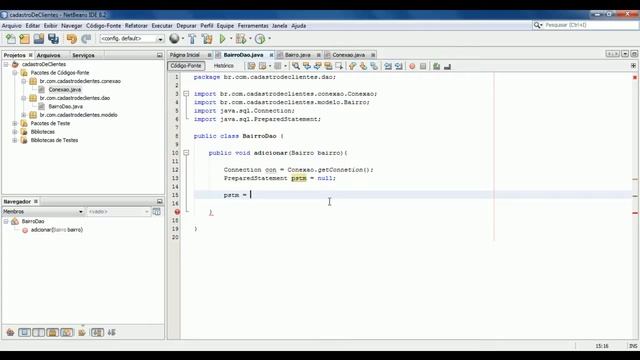Collapse the imports fold at line 3
Screen dimensions: 640x360
[x=186, y=93]
